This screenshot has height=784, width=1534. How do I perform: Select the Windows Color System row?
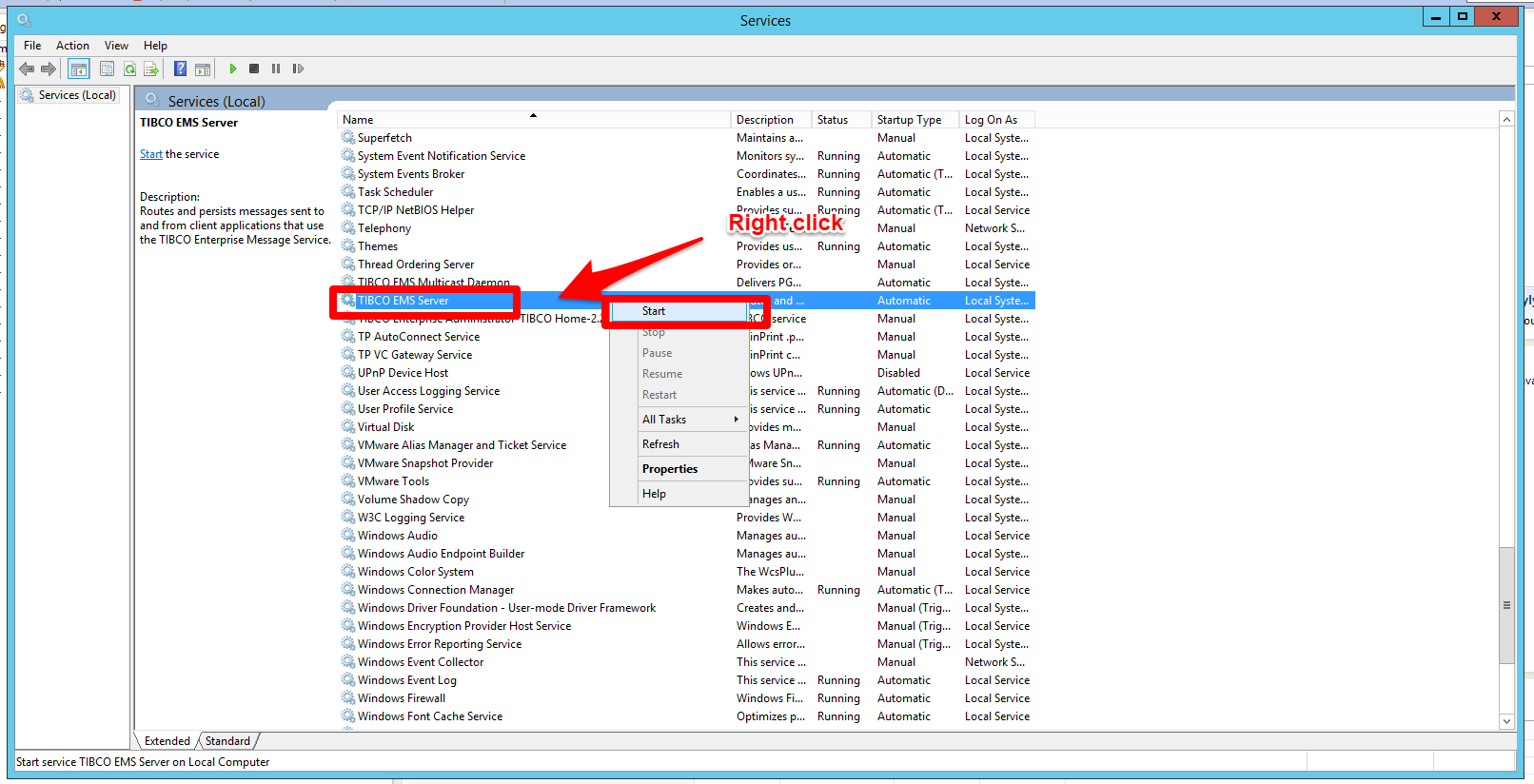tap(686, 572)
